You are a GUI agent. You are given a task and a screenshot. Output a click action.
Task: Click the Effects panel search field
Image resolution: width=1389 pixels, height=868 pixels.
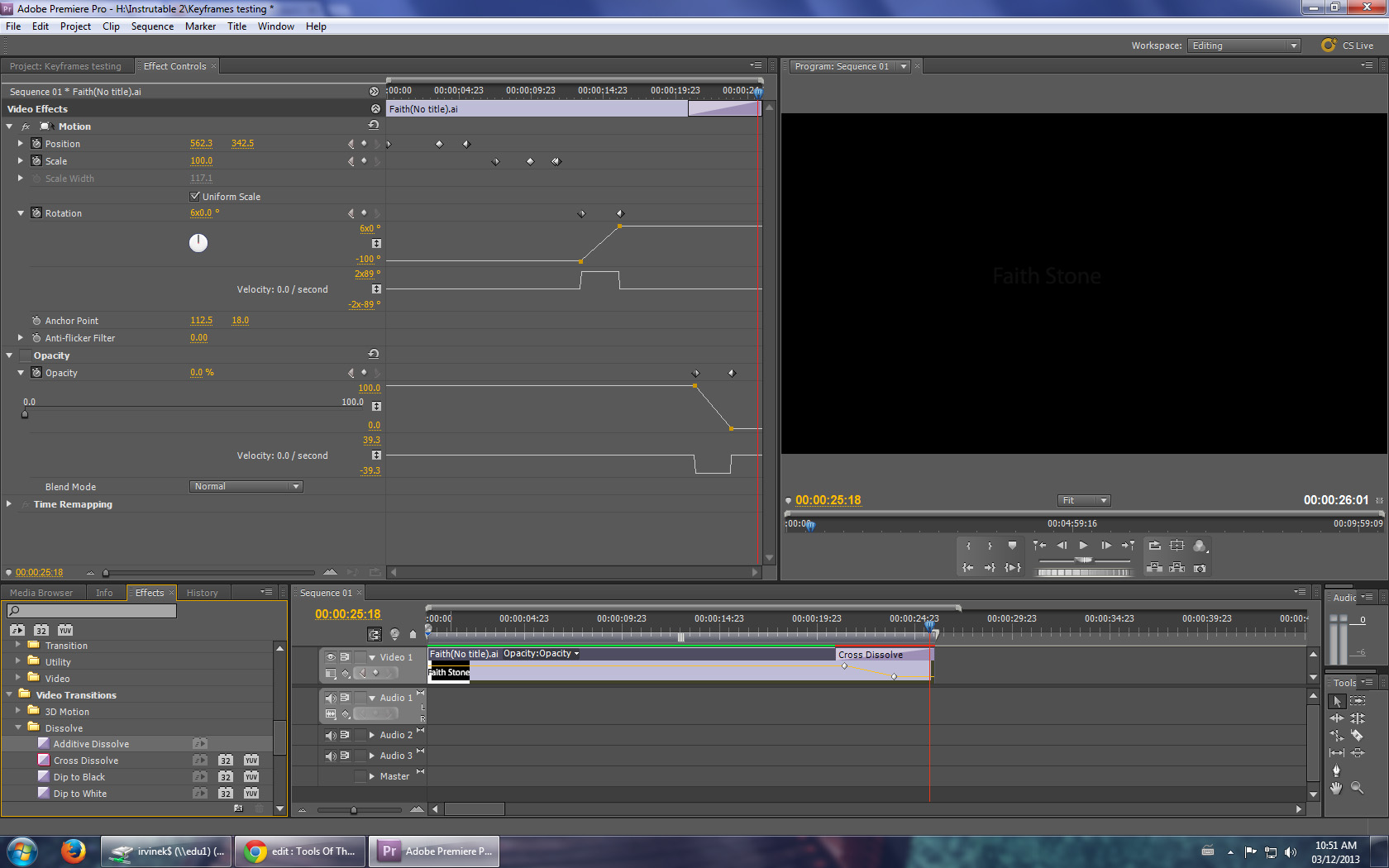pos(92,611)
